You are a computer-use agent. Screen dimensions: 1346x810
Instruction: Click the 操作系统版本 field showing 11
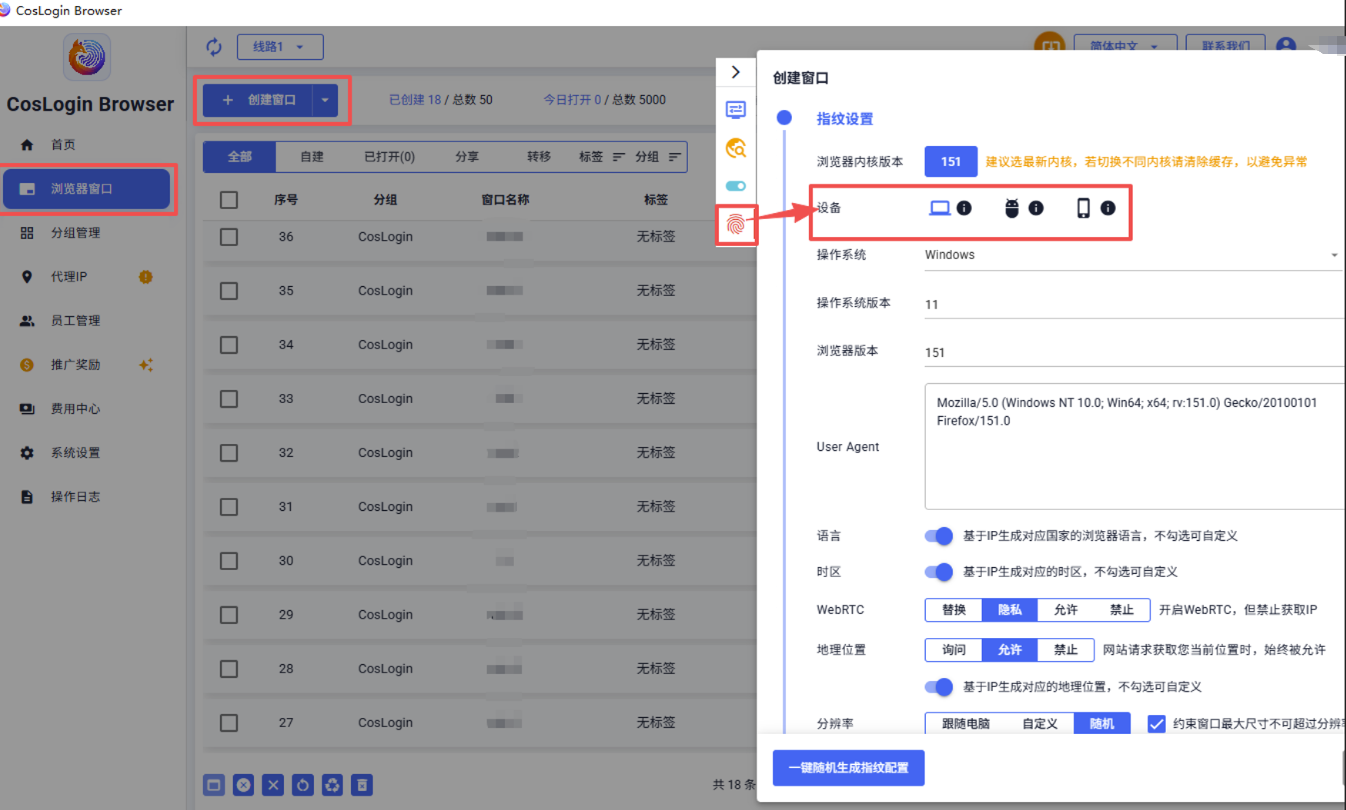[1134, 304]
